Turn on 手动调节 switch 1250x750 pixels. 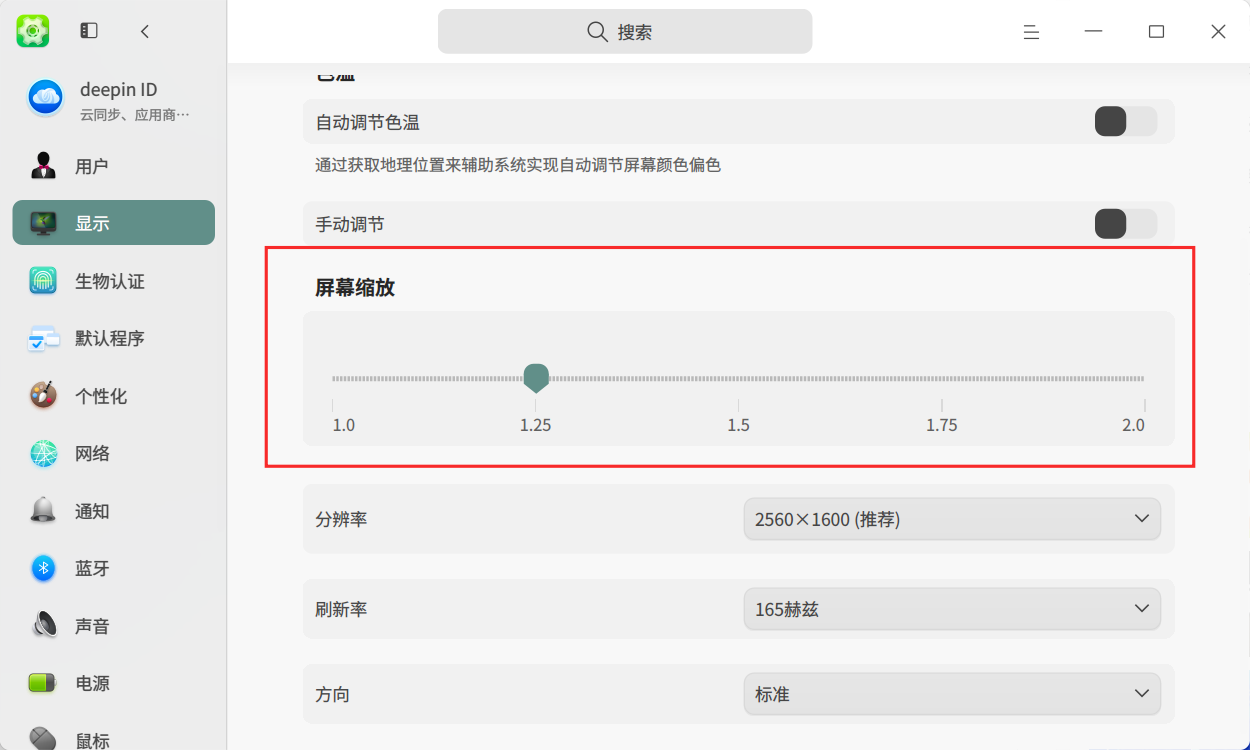[1126, 224]
